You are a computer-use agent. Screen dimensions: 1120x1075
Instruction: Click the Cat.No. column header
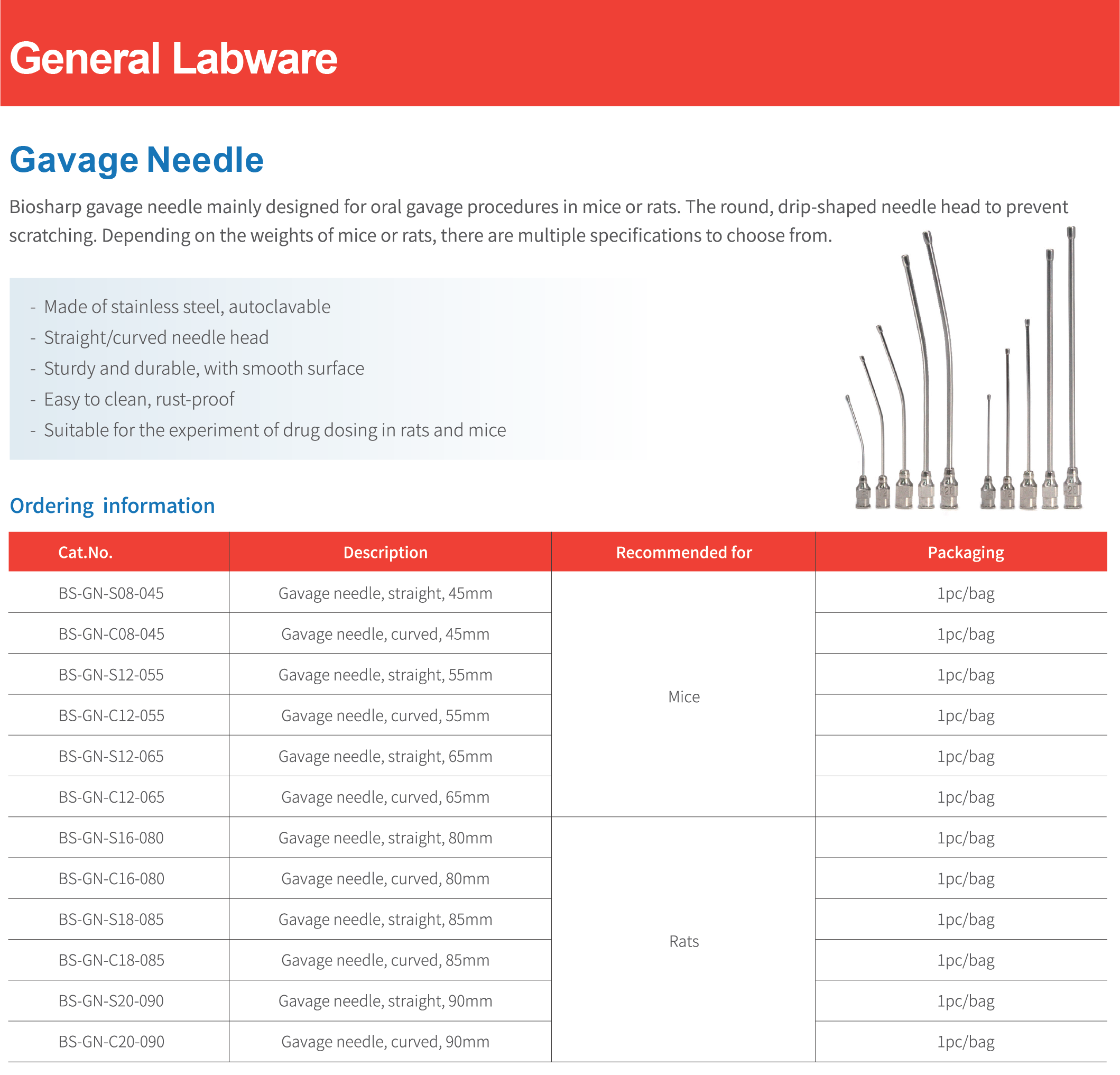coord(86,552)
